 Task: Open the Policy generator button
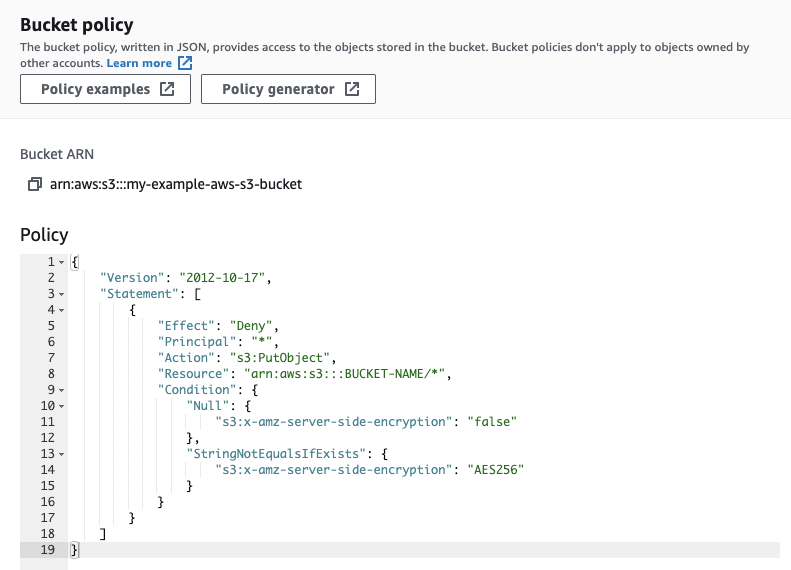pos(288,89)
